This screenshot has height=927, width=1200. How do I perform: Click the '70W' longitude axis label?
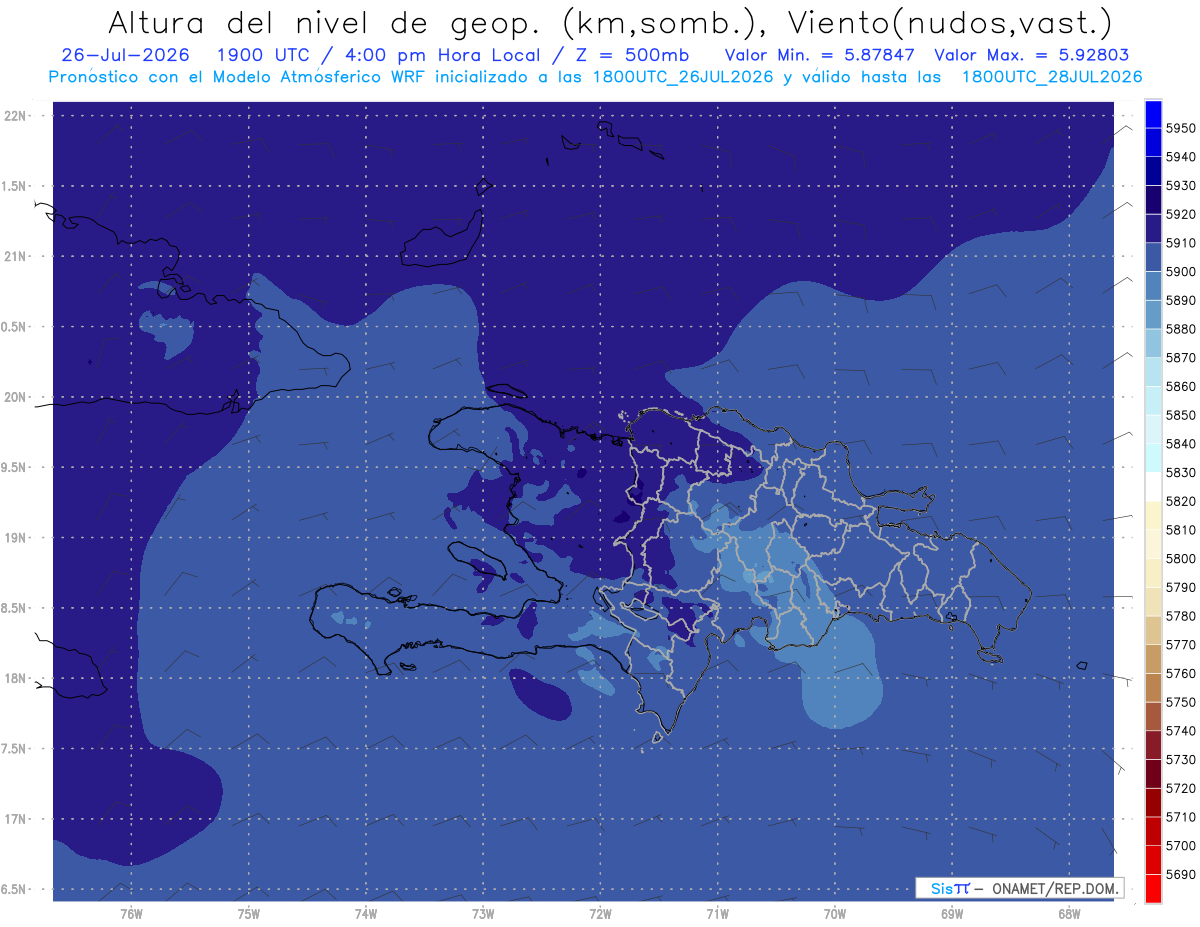click(x=835, y=914)
